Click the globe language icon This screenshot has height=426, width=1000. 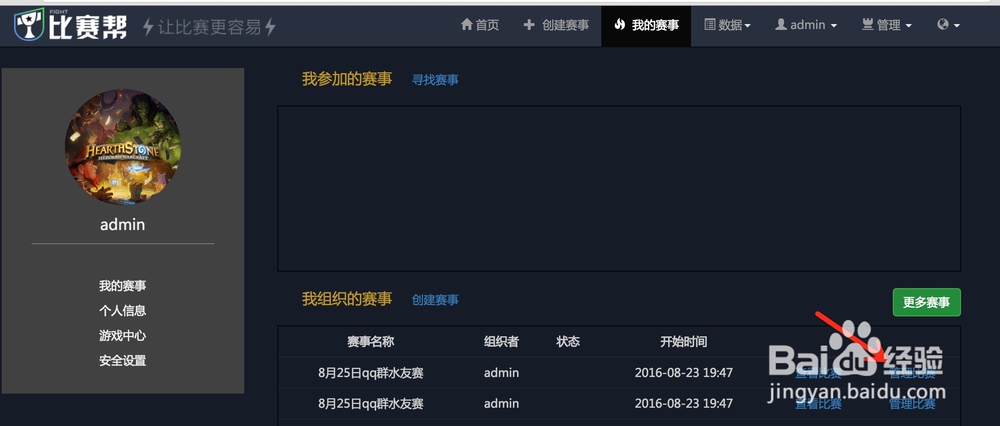[x=943, y=24]
